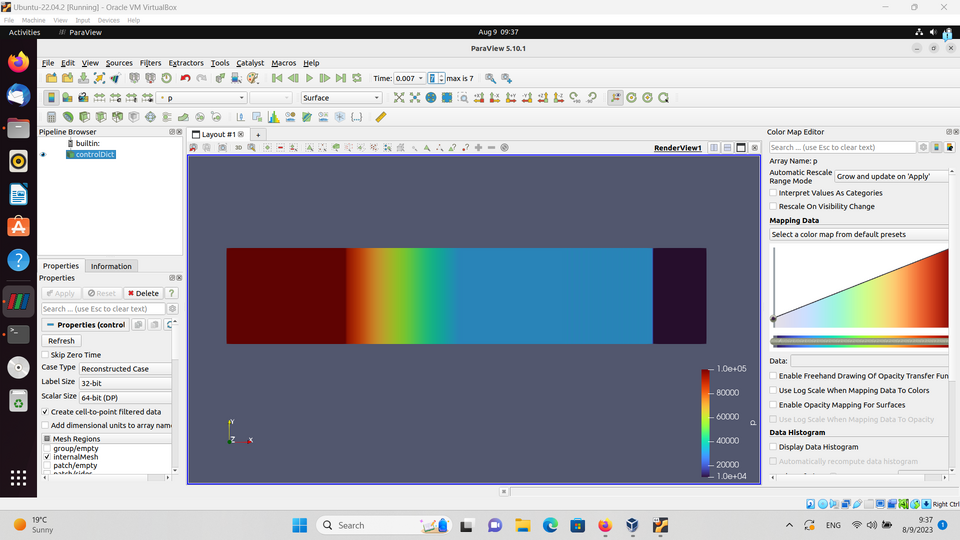The image size is (960, 540).
Task: Open a data file with the Open icon
Action: 51,78
